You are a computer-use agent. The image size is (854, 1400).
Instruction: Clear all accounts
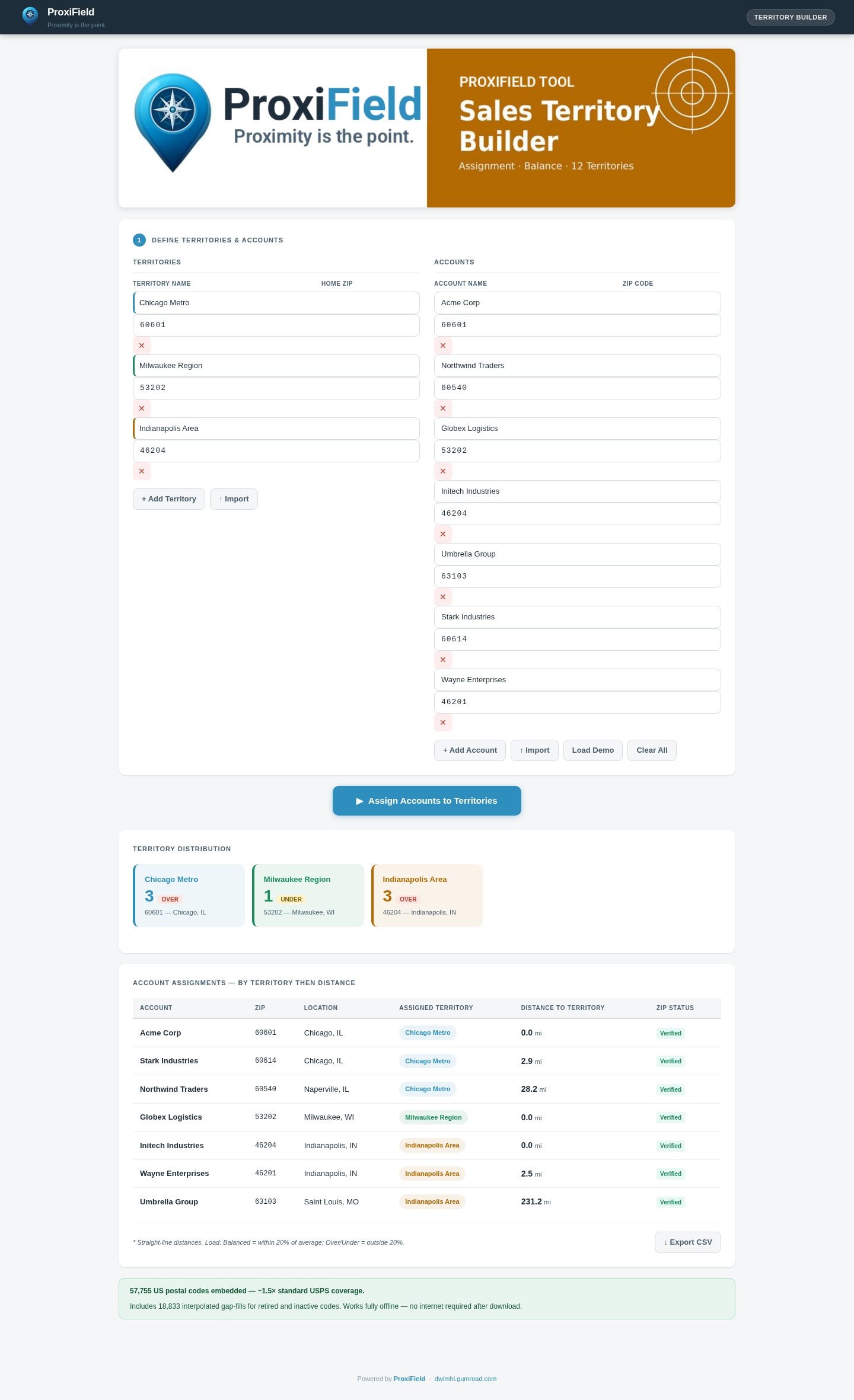point(652,750)
